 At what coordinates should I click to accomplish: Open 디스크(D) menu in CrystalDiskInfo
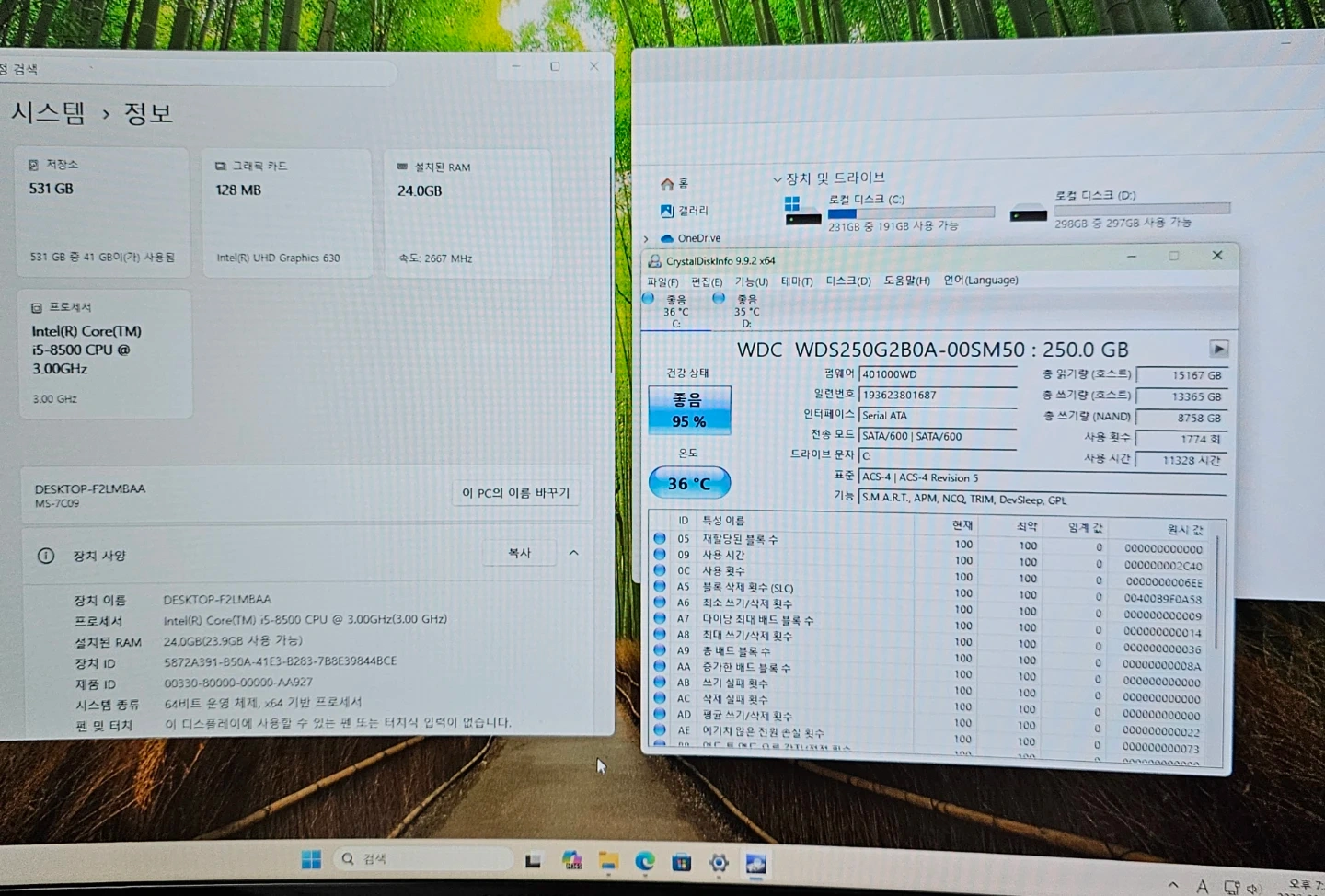click(x=848, y=281)
